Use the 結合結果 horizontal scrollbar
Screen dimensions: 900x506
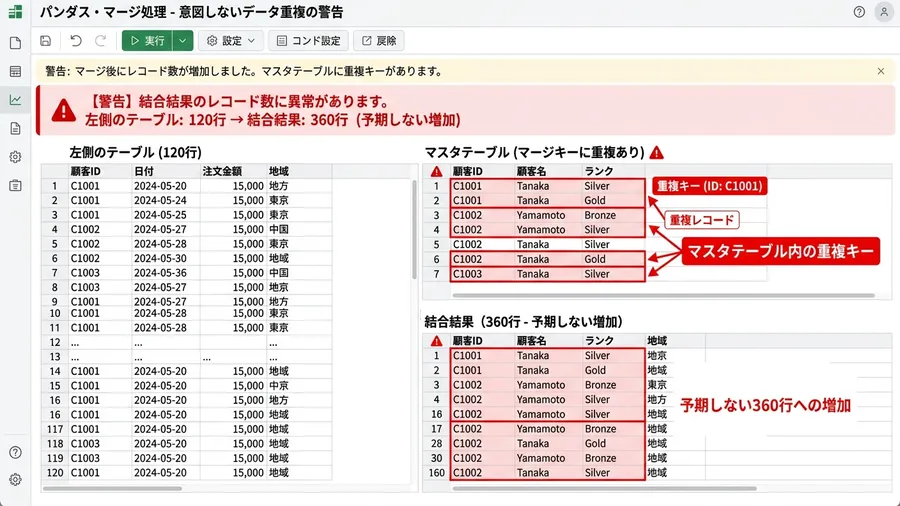(x=604, y=489)
